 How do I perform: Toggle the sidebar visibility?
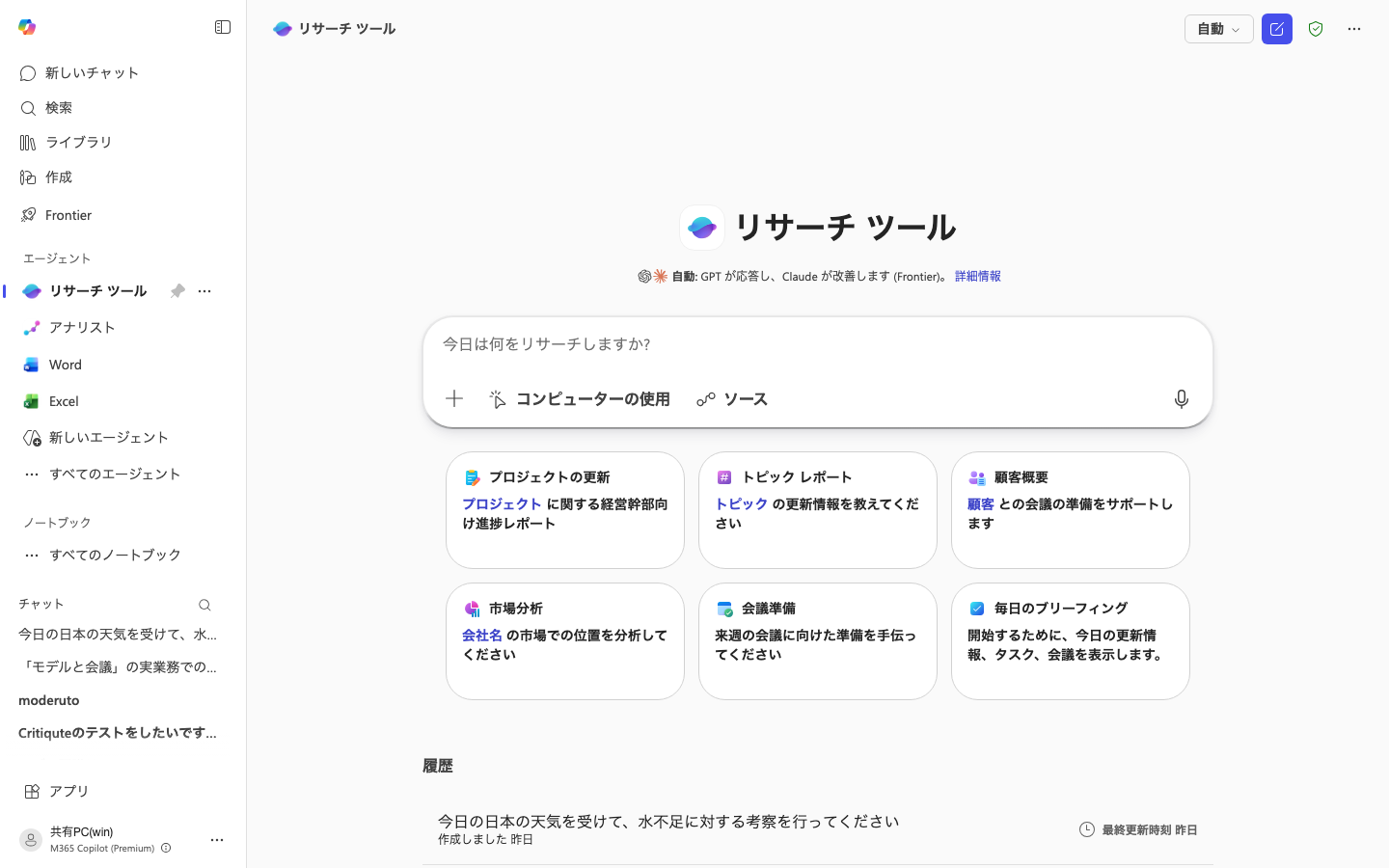(223, 27)
